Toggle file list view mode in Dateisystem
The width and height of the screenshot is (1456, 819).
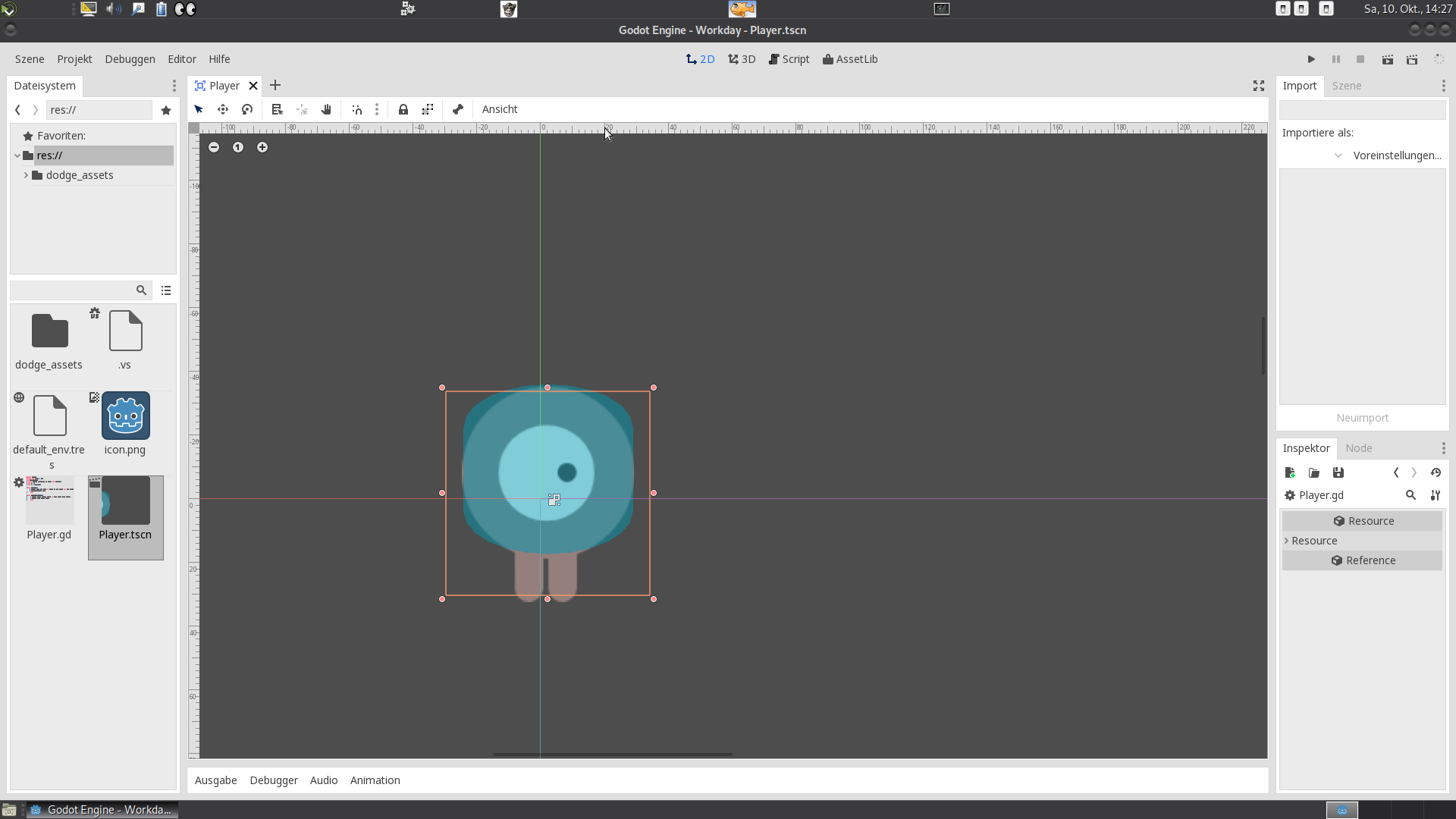click(x=166, y=290)
